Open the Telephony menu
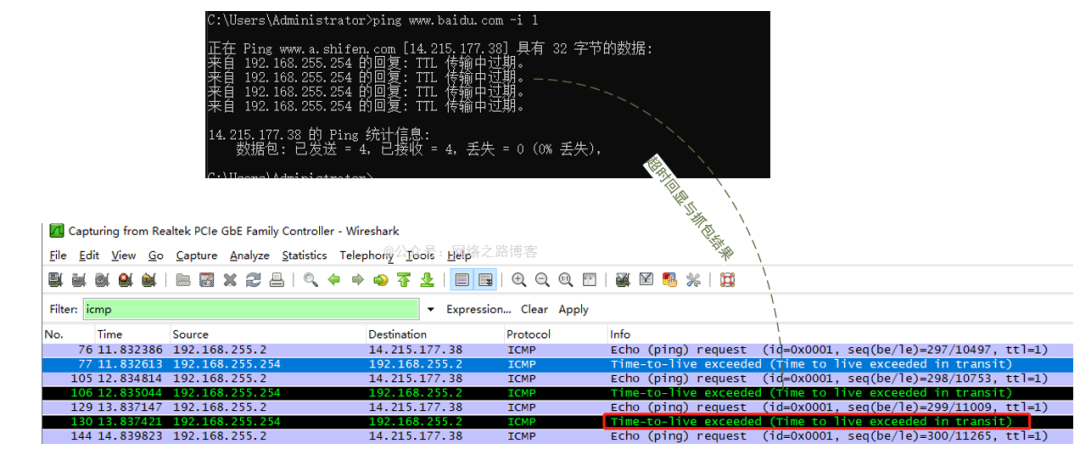 click(366, 255)
